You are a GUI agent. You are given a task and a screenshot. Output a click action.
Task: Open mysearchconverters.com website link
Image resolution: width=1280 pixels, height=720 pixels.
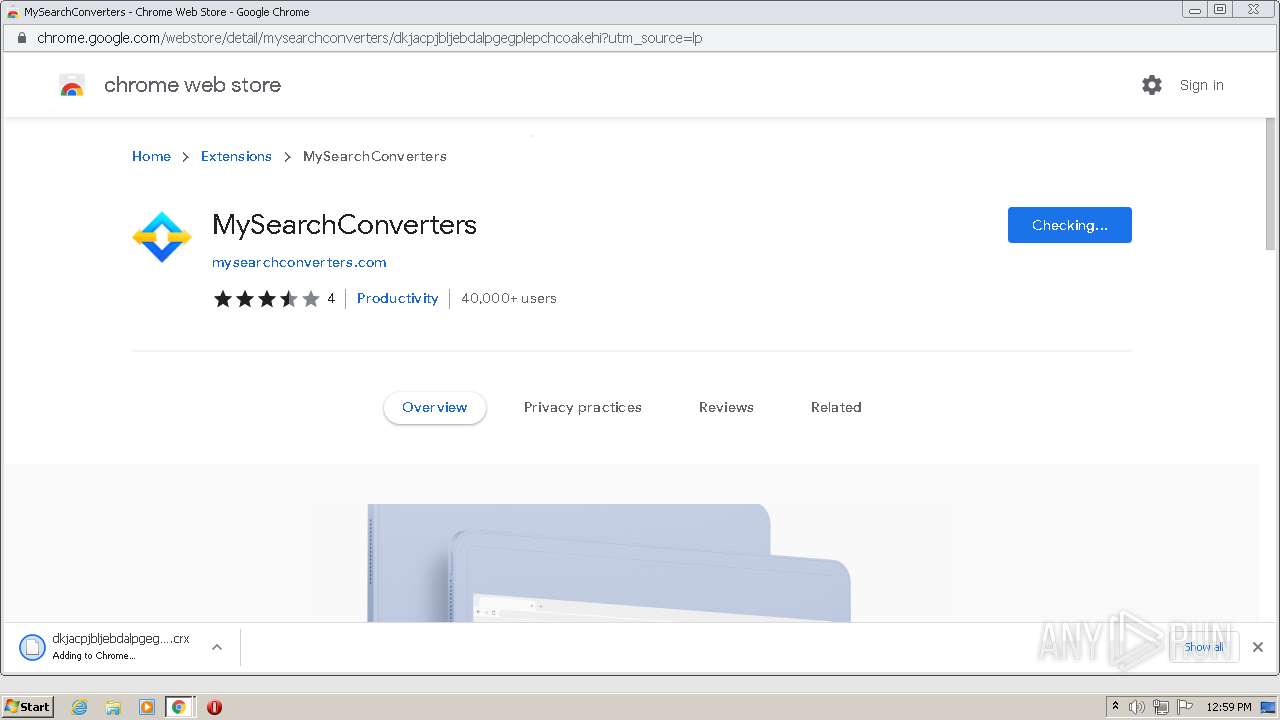pyautogui.click(x=299, y=262)
